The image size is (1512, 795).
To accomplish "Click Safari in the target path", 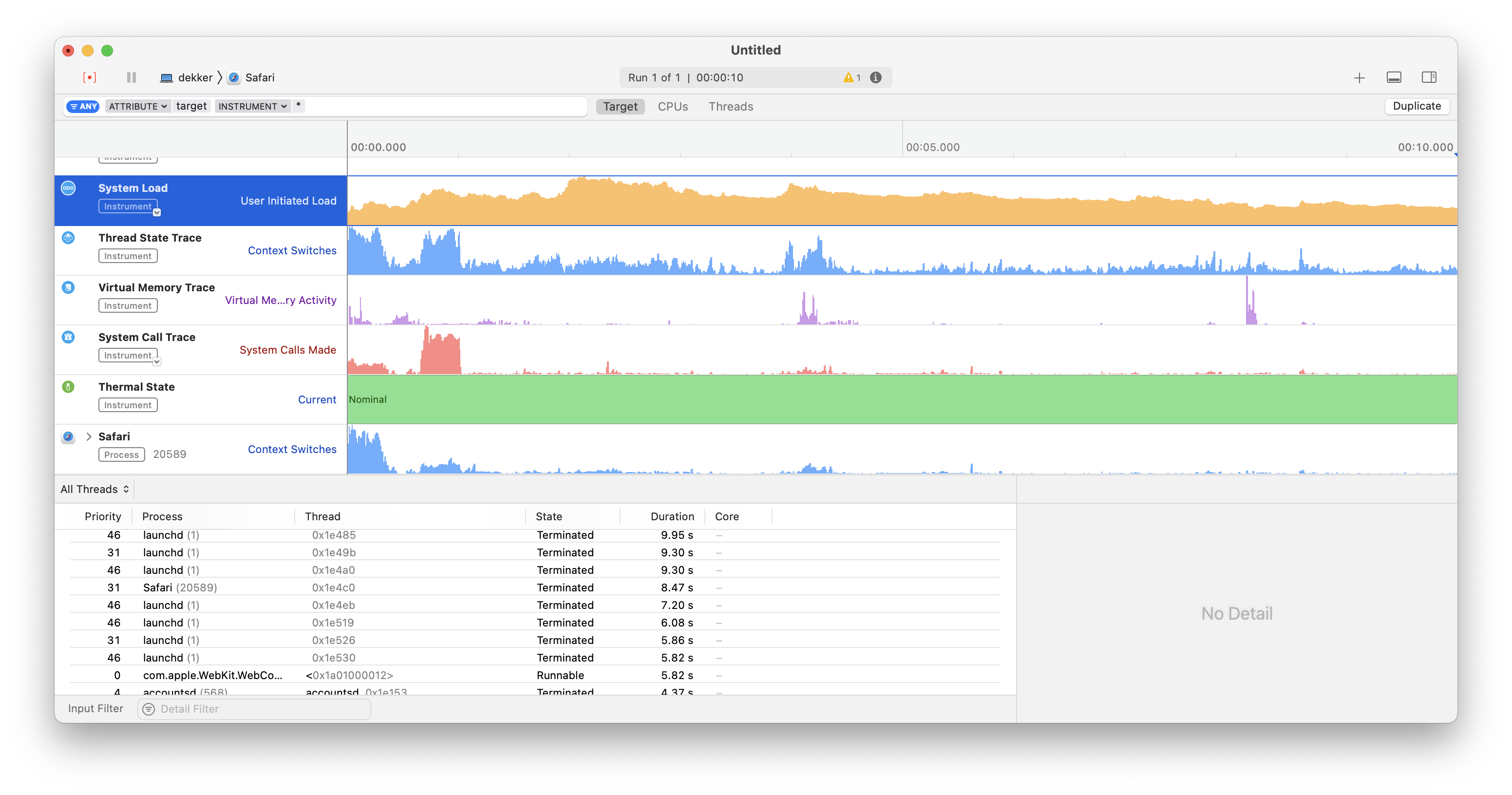I will click(x=260, y=77).
